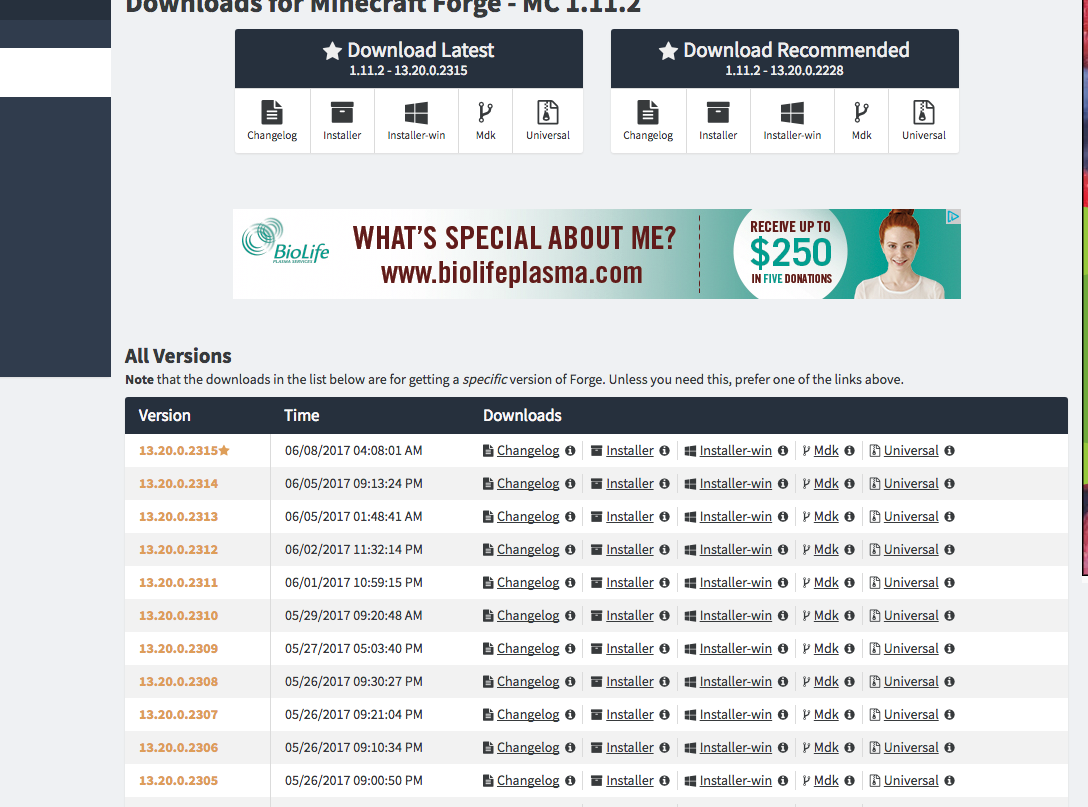
Task: Get Installer-win under Download Latest
Action: coord(416,121)
